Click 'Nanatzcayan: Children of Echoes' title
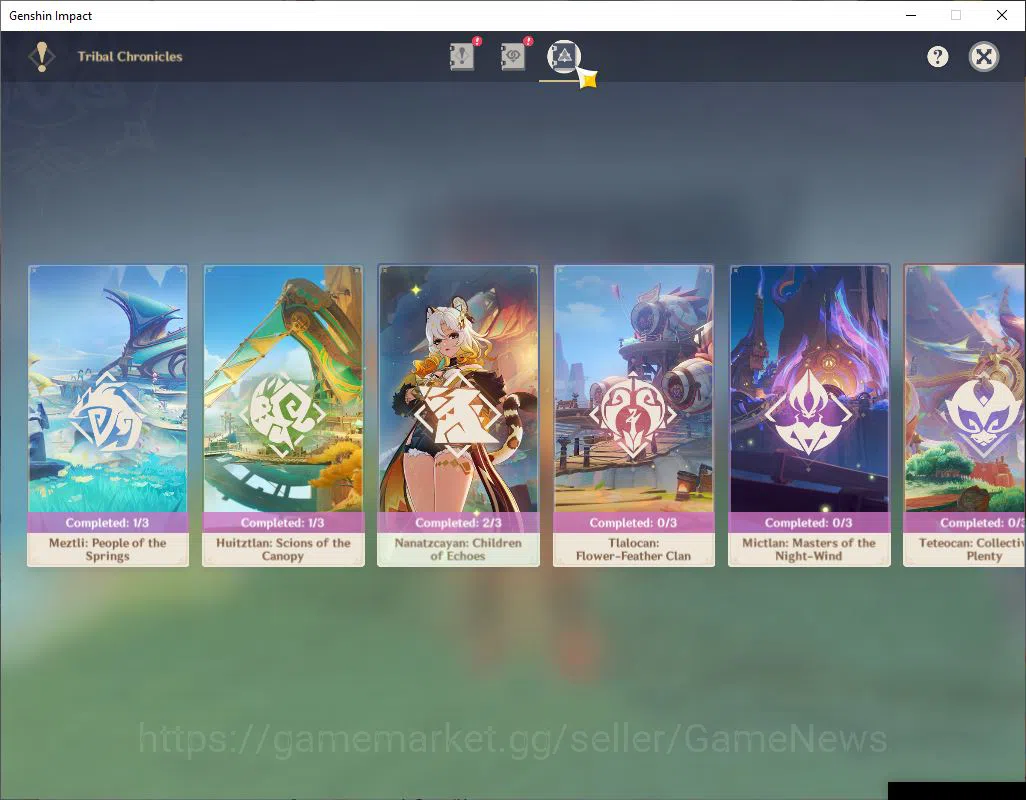 pos(458,549)
